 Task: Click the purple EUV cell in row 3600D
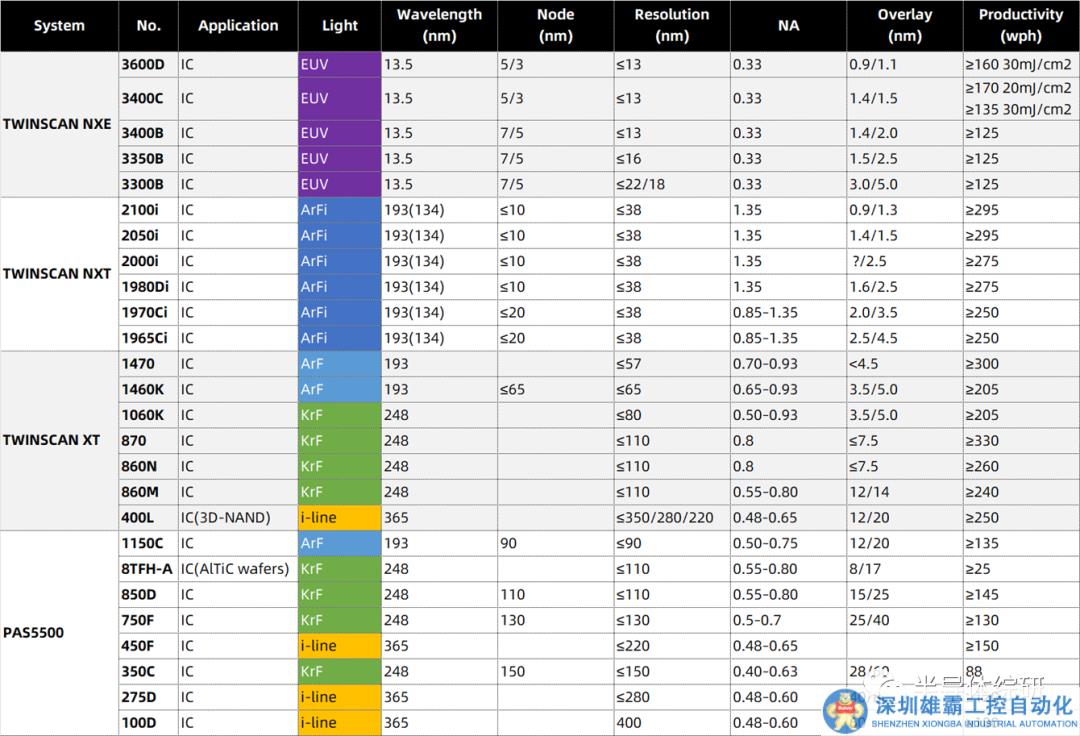click(x=340, y=65)
